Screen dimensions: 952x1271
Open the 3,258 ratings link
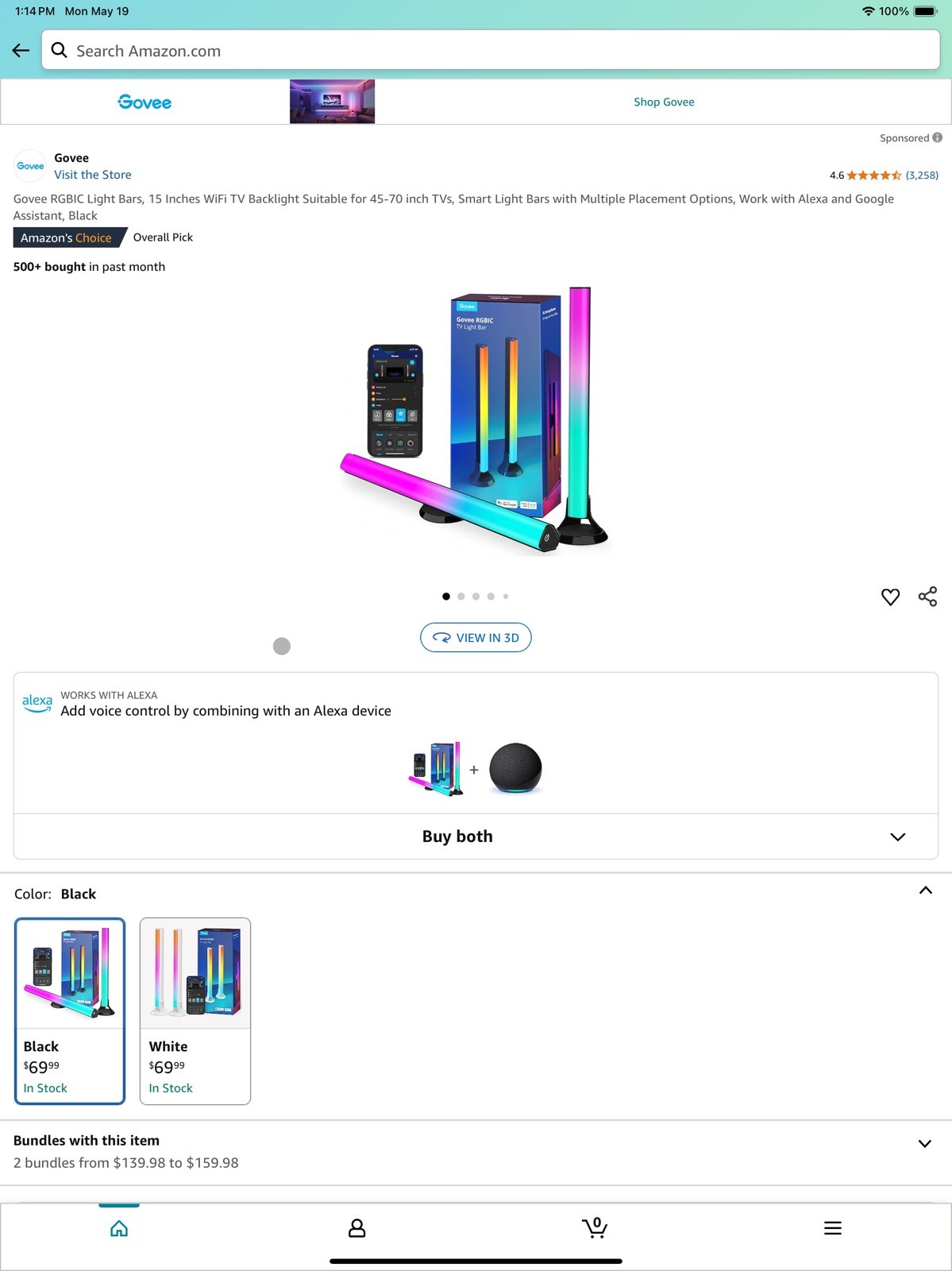pos(922,175)
